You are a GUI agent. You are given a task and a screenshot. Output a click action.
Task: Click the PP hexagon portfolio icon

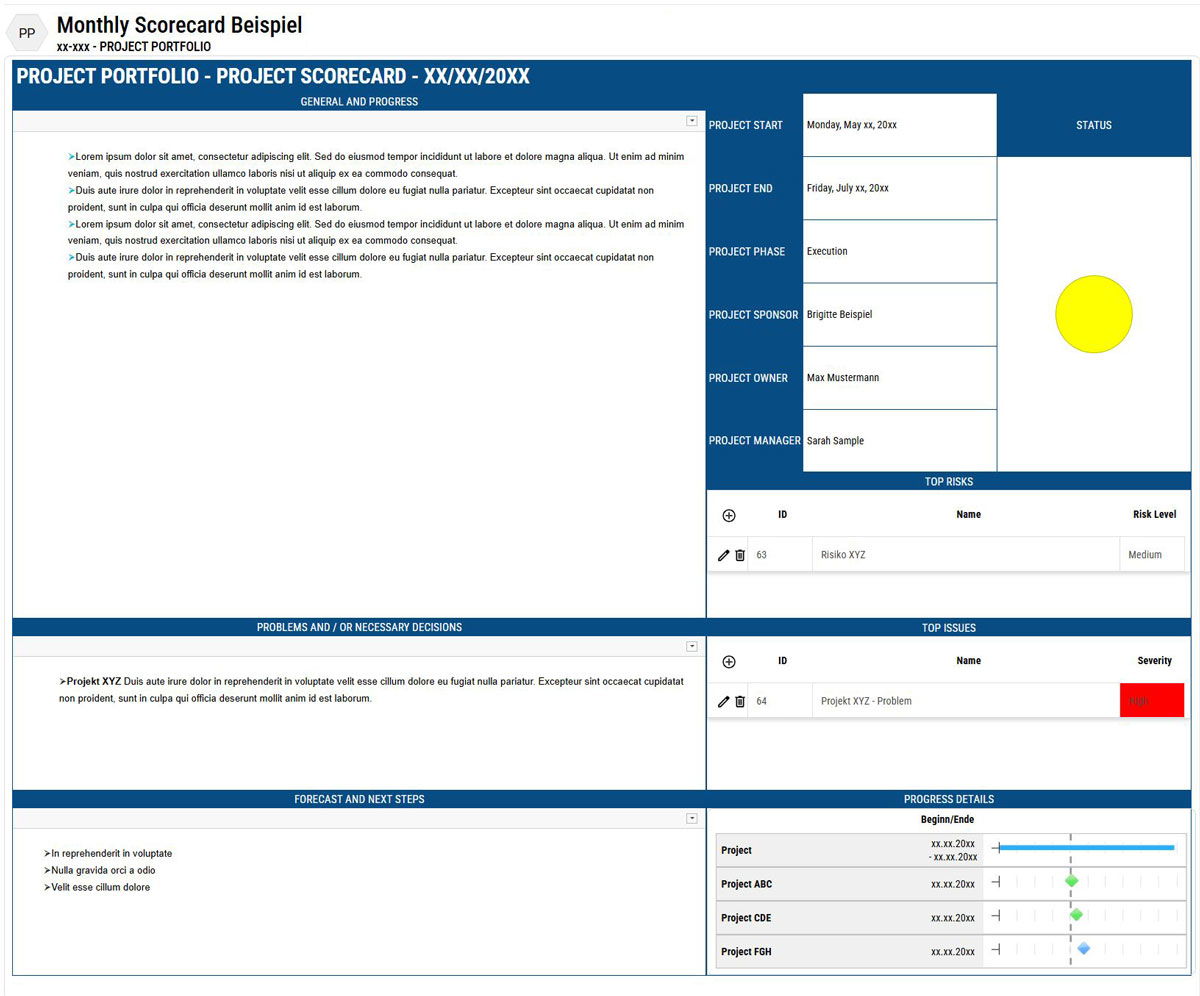coord(27,33)
